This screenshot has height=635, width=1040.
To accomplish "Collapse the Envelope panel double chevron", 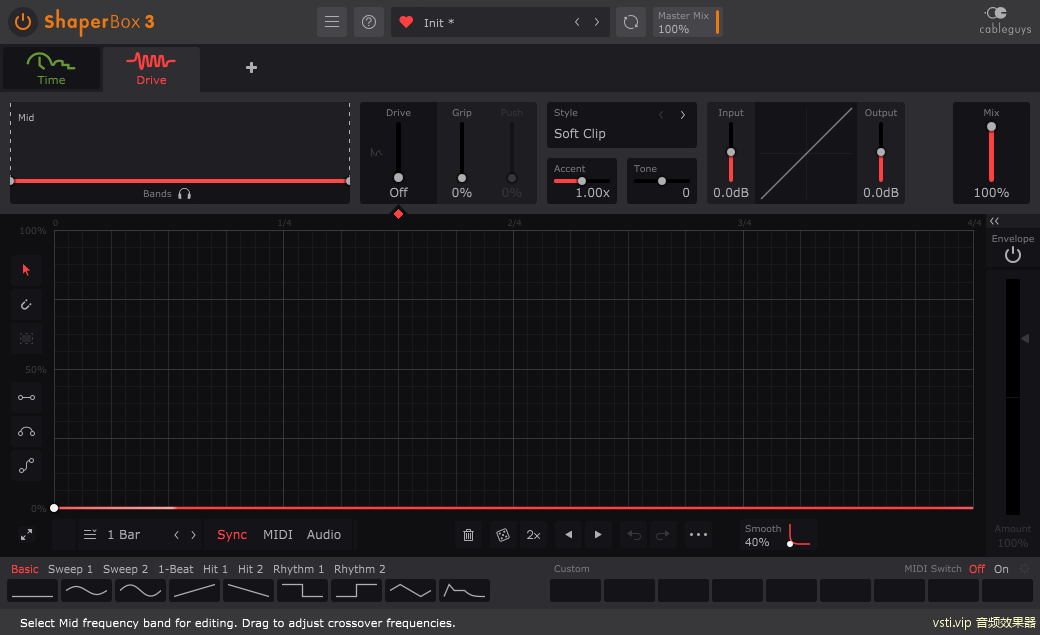I will click(x=994, y=221).
